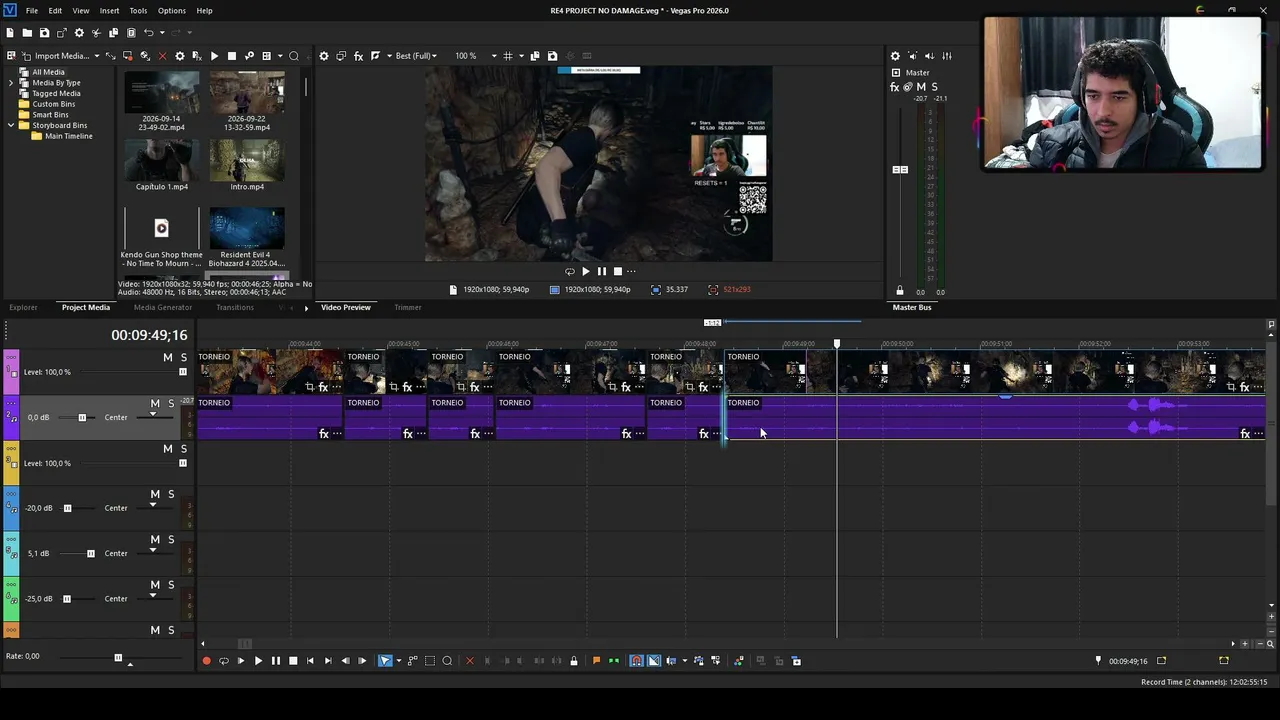Switch to the Media Generator tab

point(162,307)
